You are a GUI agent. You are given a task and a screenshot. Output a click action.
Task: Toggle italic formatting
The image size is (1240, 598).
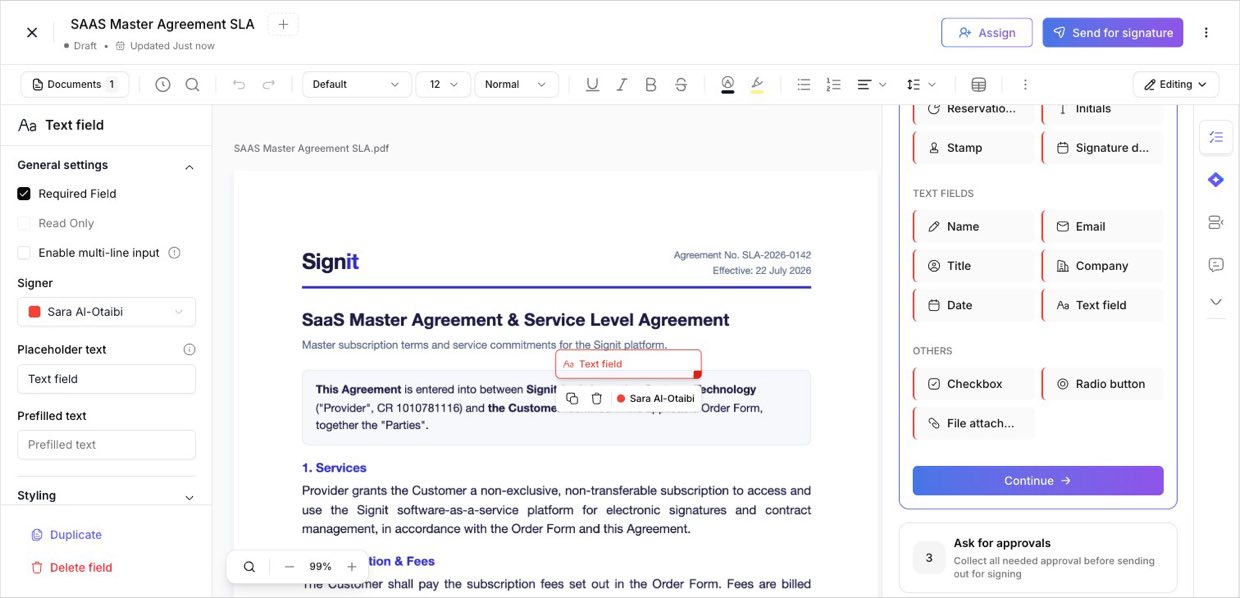tap(622, 84)
